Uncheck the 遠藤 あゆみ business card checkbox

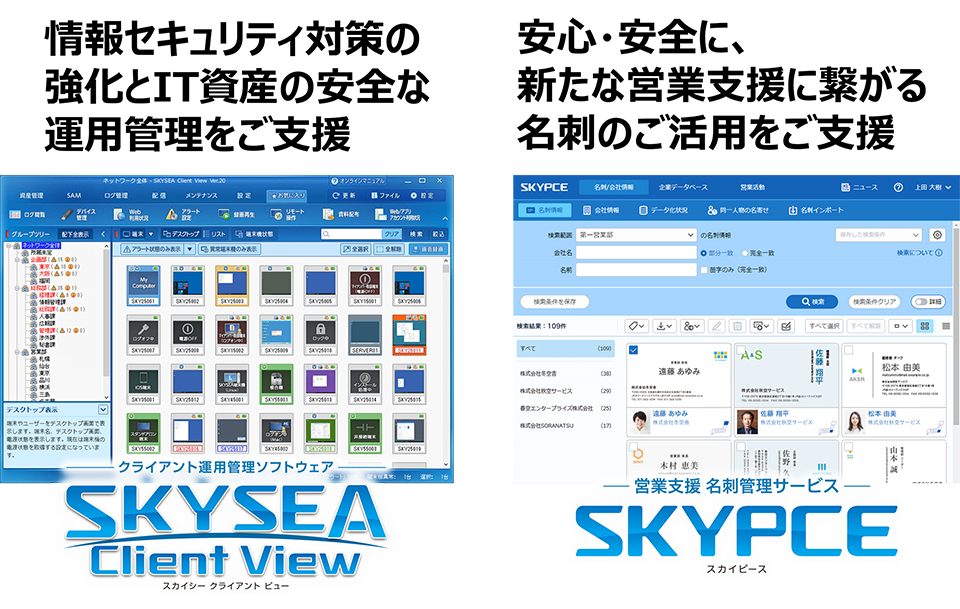634,350
